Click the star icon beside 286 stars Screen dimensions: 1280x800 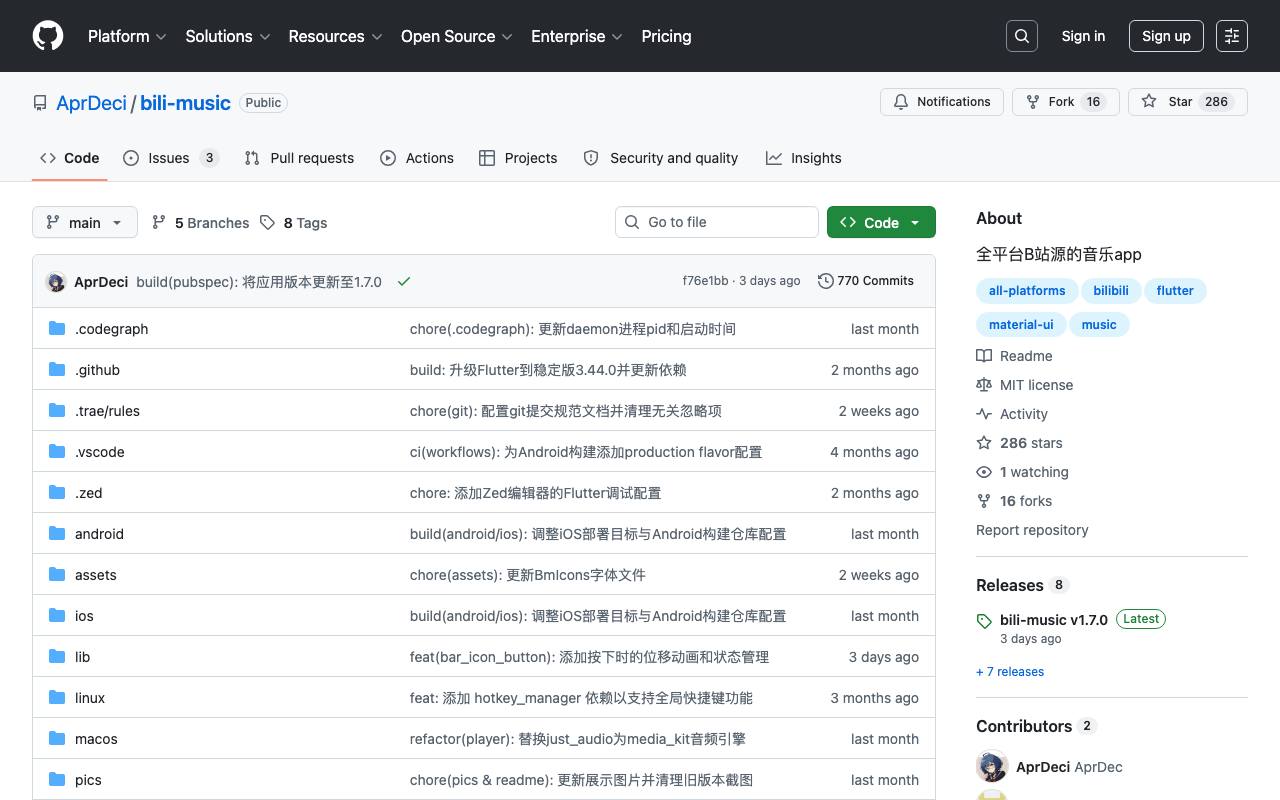tap(984, 443)
